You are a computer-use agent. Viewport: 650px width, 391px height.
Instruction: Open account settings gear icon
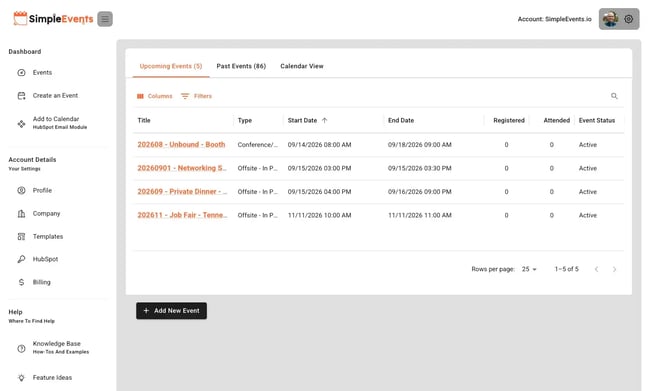(628, 19)
